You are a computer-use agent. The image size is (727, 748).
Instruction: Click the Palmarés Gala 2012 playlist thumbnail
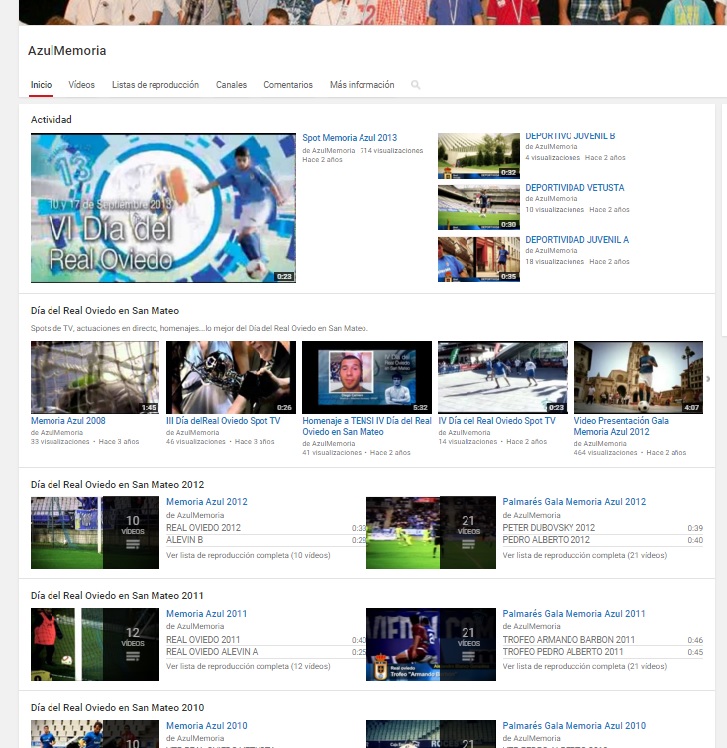(x=431, y=532)
